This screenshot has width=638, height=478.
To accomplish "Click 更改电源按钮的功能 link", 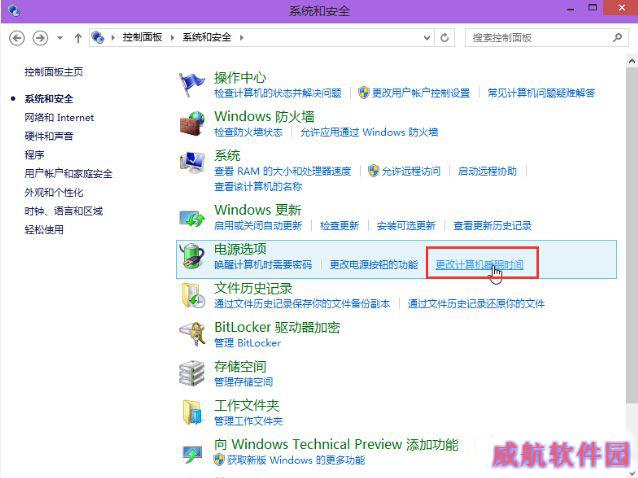I will 374,265.
